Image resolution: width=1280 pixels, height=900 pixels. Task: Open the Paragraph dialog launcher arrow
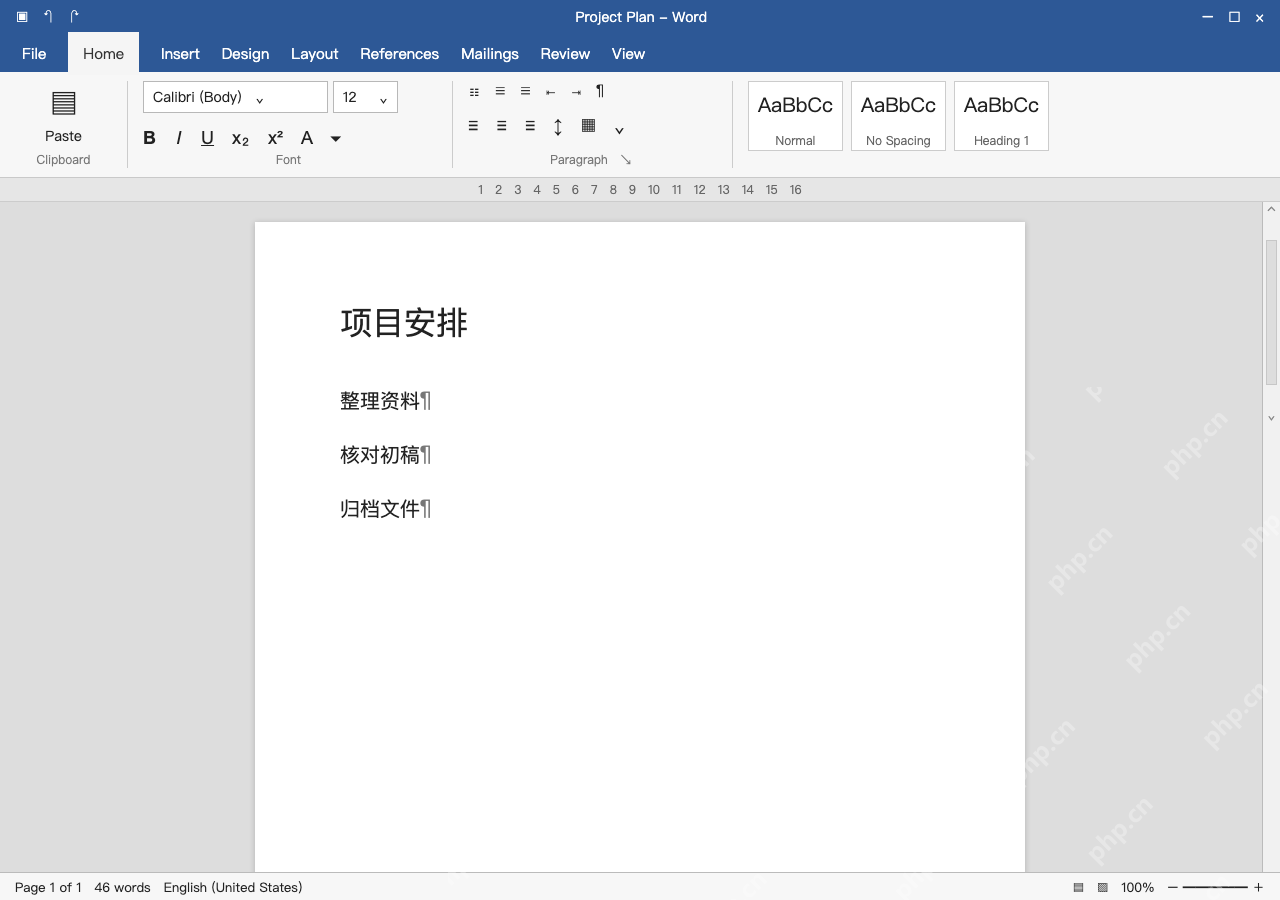click(x=626, y=160)
